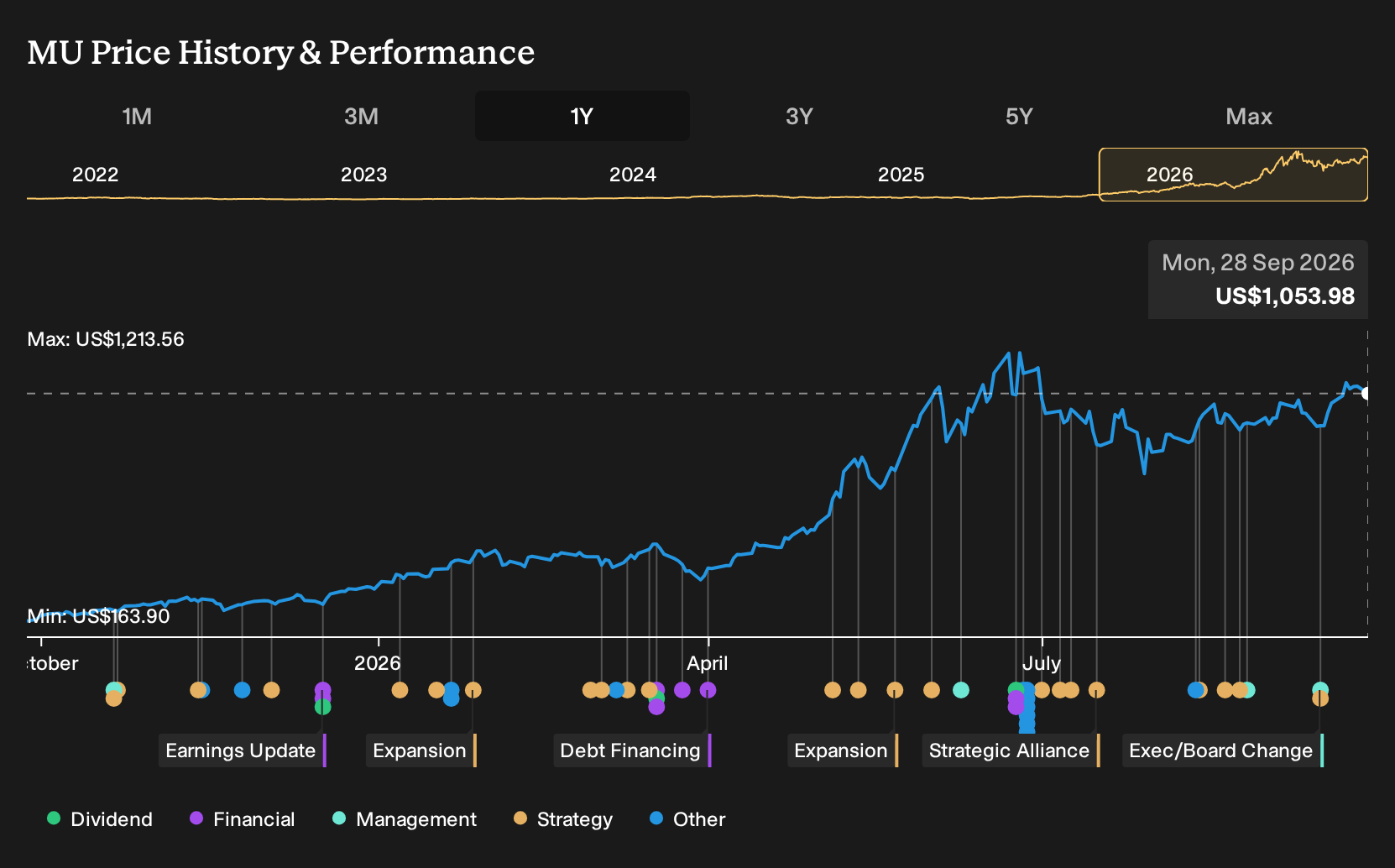Switch to the 5Y time range tab
This screenshot has height=868, width=1395.
click(x=1019, y=116)
